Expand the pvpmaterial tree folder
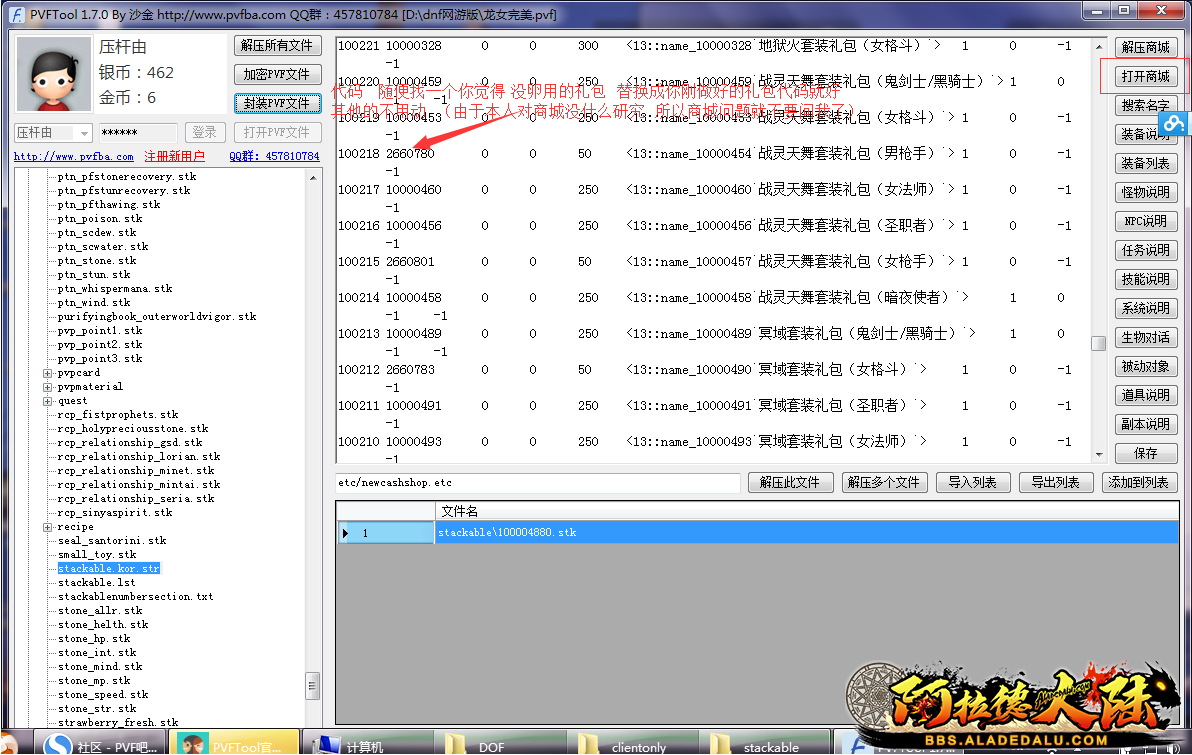Screen dimensions: 1192x755 (47, 387)
